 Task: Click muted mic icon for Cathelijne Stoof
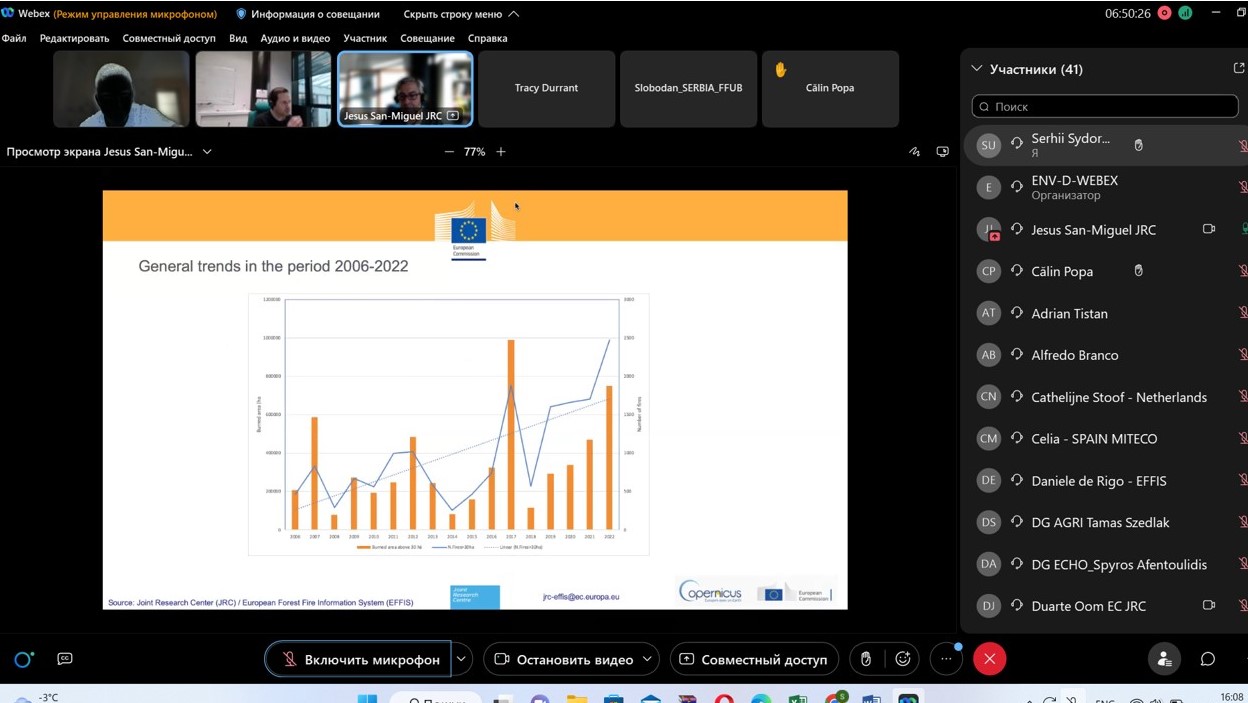(x=1243, y=397)
